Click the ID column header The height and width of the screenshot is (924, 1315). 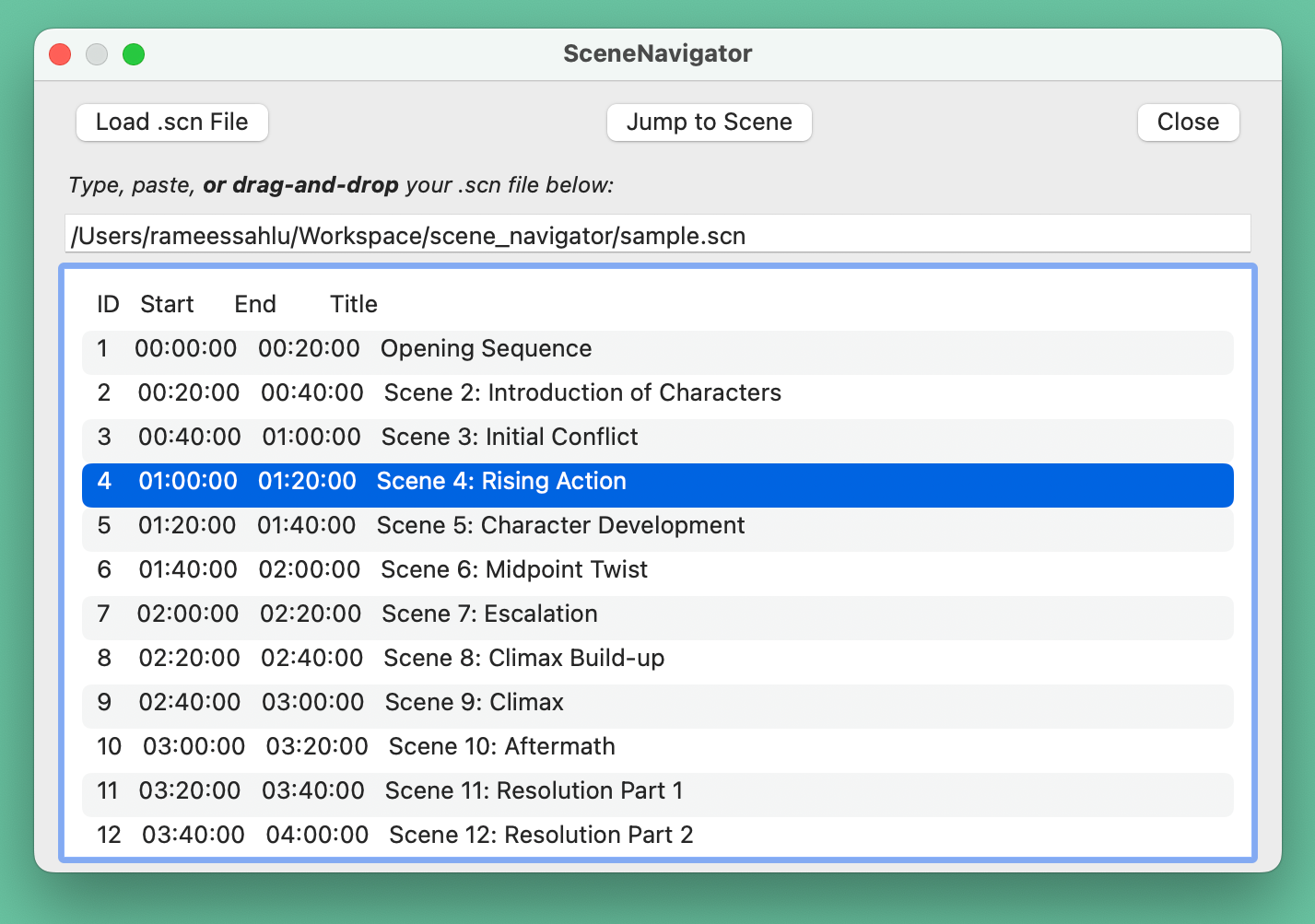tap(108, 304)
